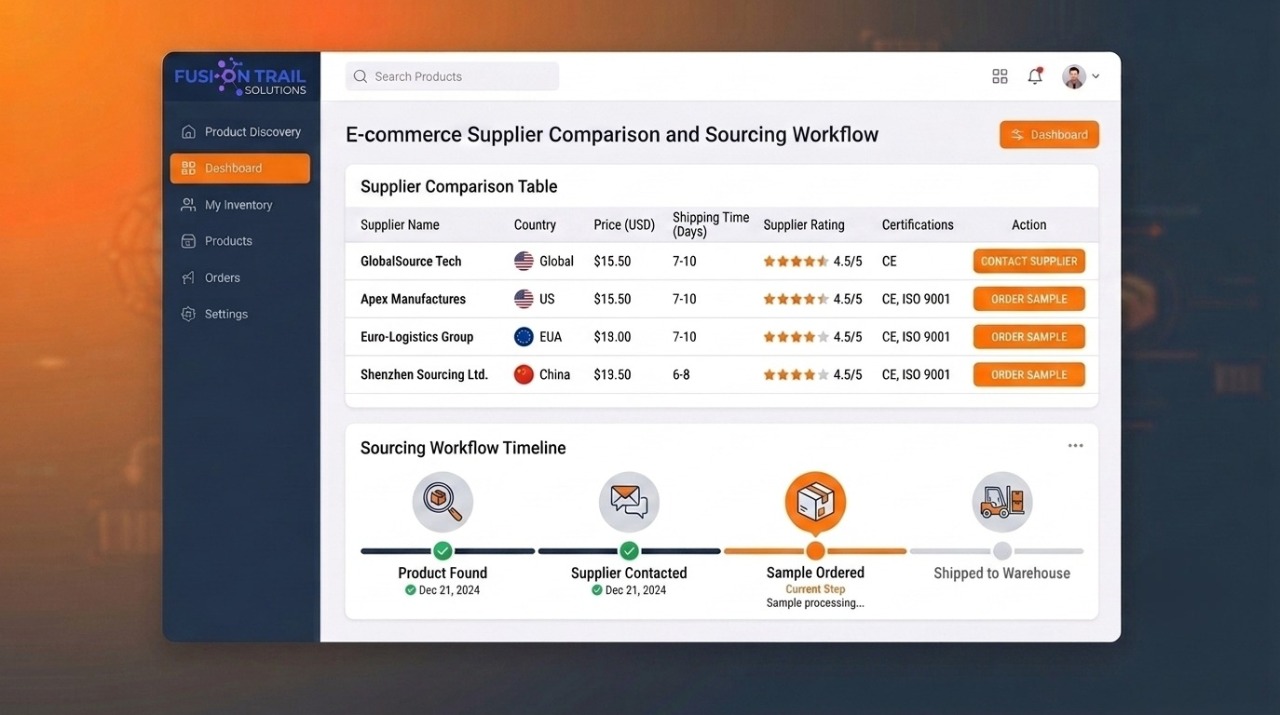Click the EU flag for Euro-Logistics Group
Screen dimensions: 1280x715
[524, 337]
